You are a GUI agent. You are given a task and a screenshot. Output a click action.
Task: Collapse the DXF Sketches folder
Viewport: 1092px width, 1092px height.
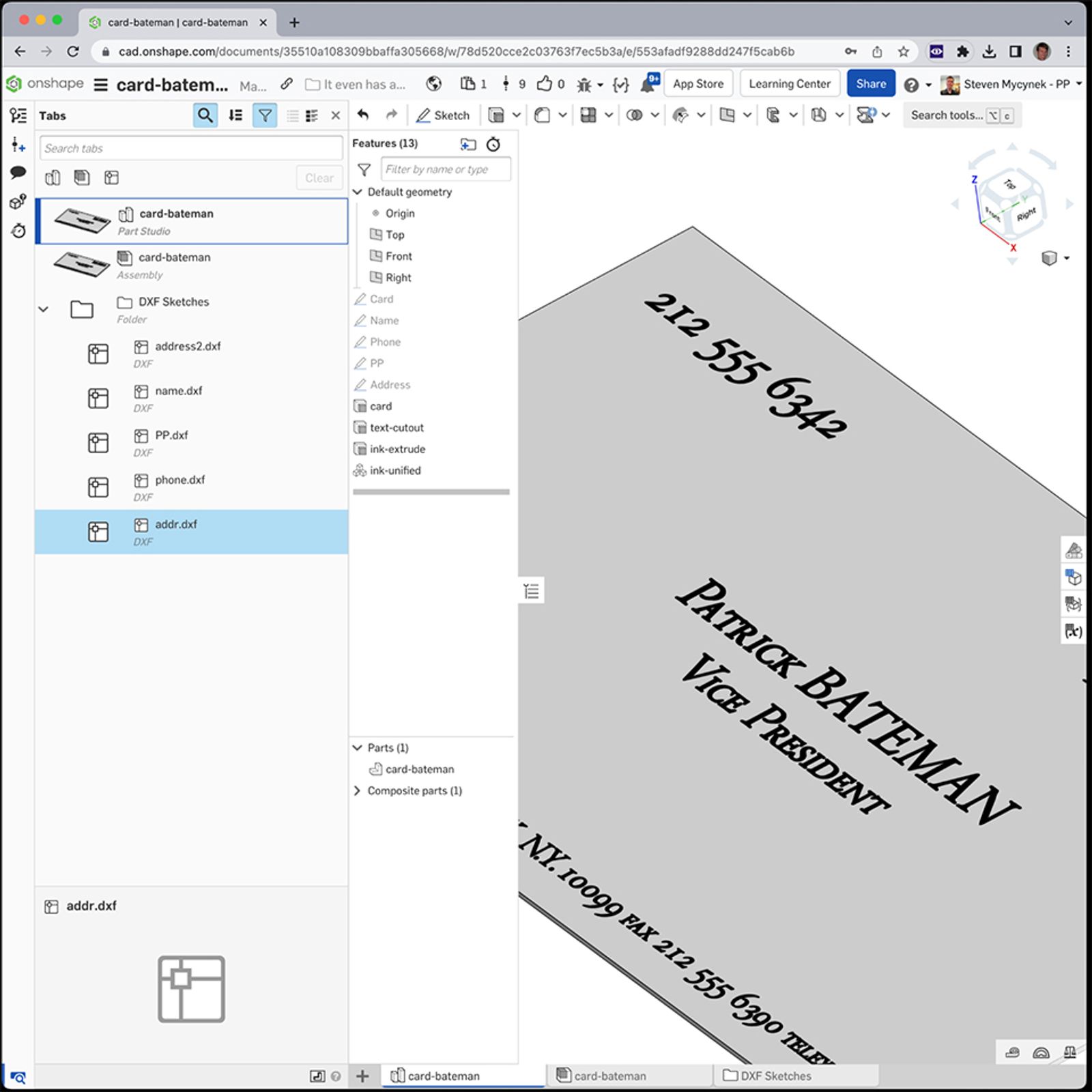pyautogui.click(x=44, y=308)
